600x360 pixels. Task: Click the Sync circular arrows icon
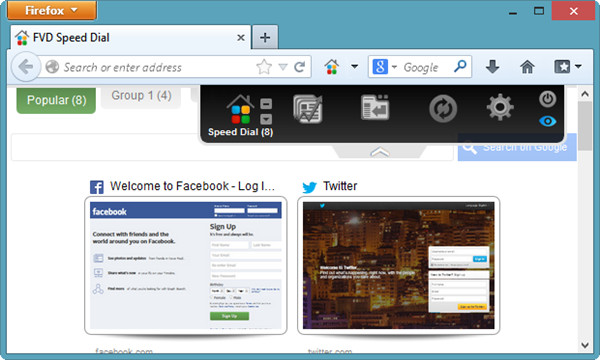[443, 109]
